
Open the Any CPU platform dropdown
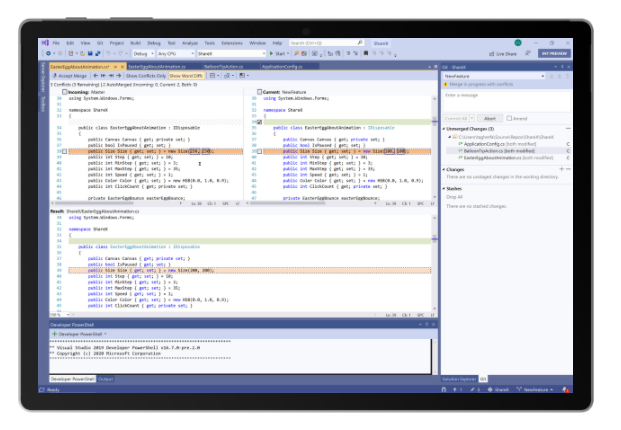(175, 53)
